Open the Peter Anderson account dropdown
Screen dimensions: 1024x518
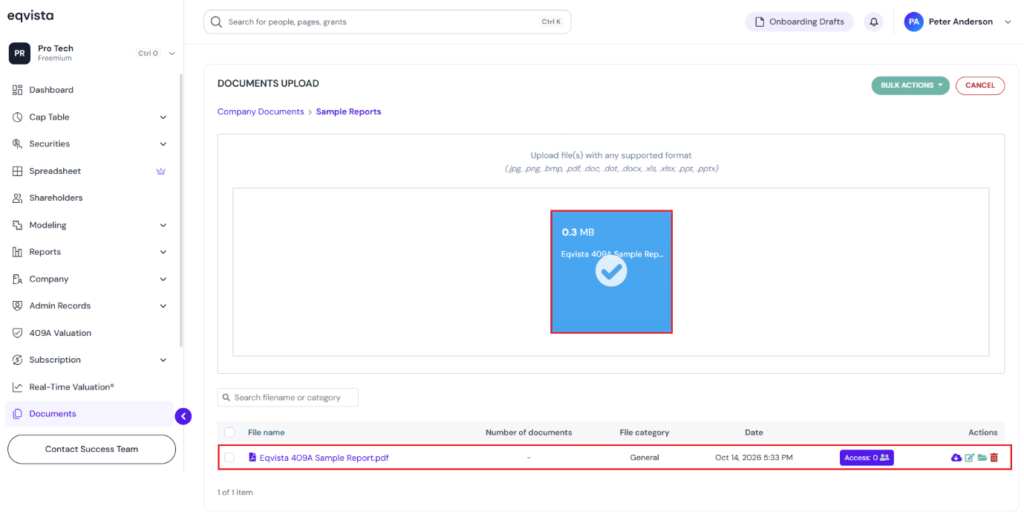pos(1006,22)
